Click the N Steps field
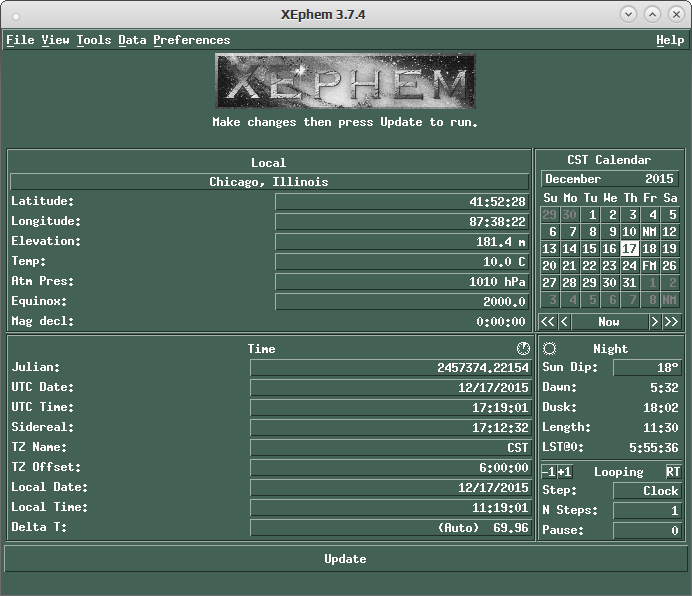Viewport: 692px width, 596px height. pos(647,510)
